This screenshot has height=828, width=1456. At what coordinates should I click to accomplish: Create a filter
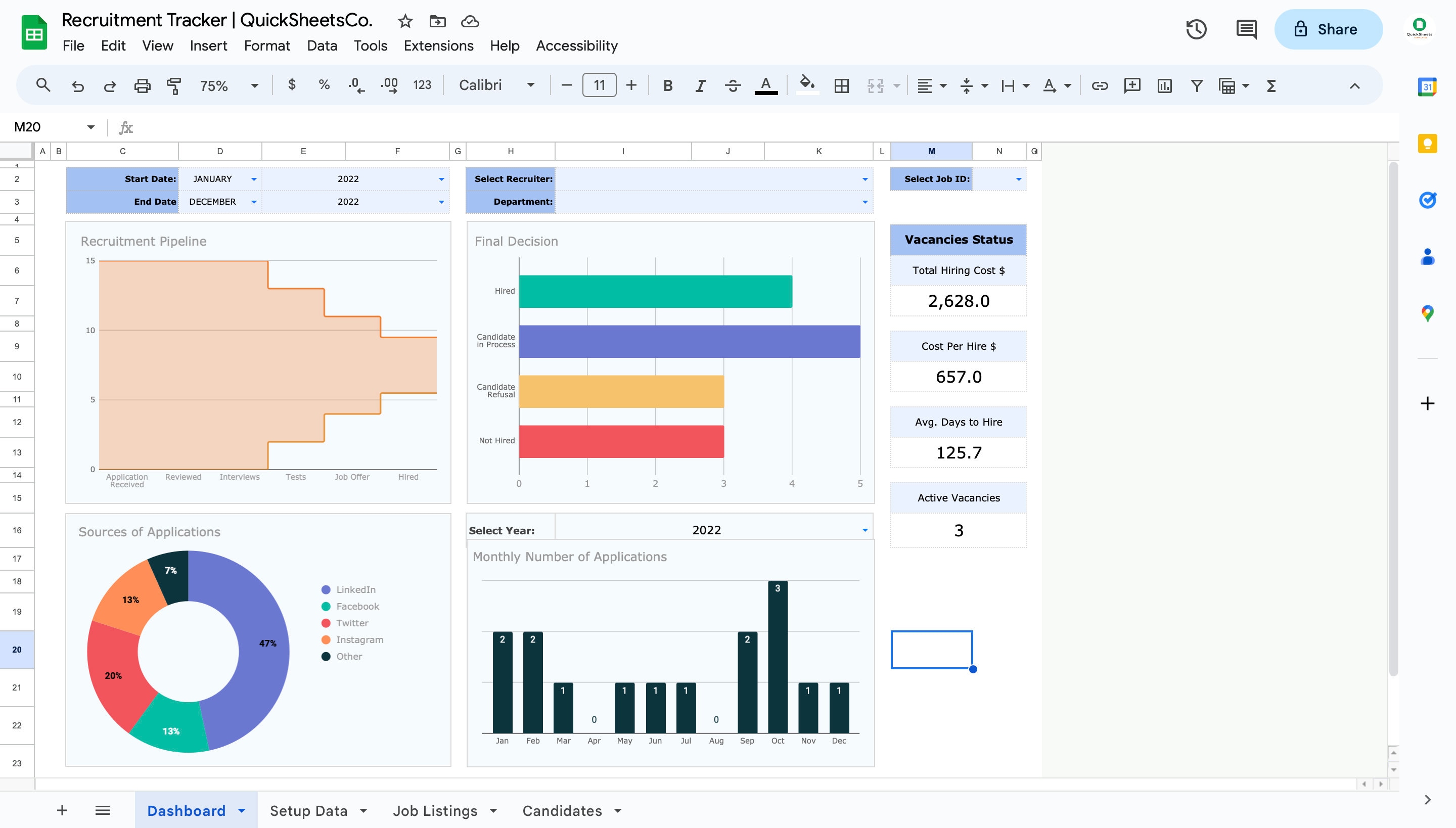[x=1197, y=85]
